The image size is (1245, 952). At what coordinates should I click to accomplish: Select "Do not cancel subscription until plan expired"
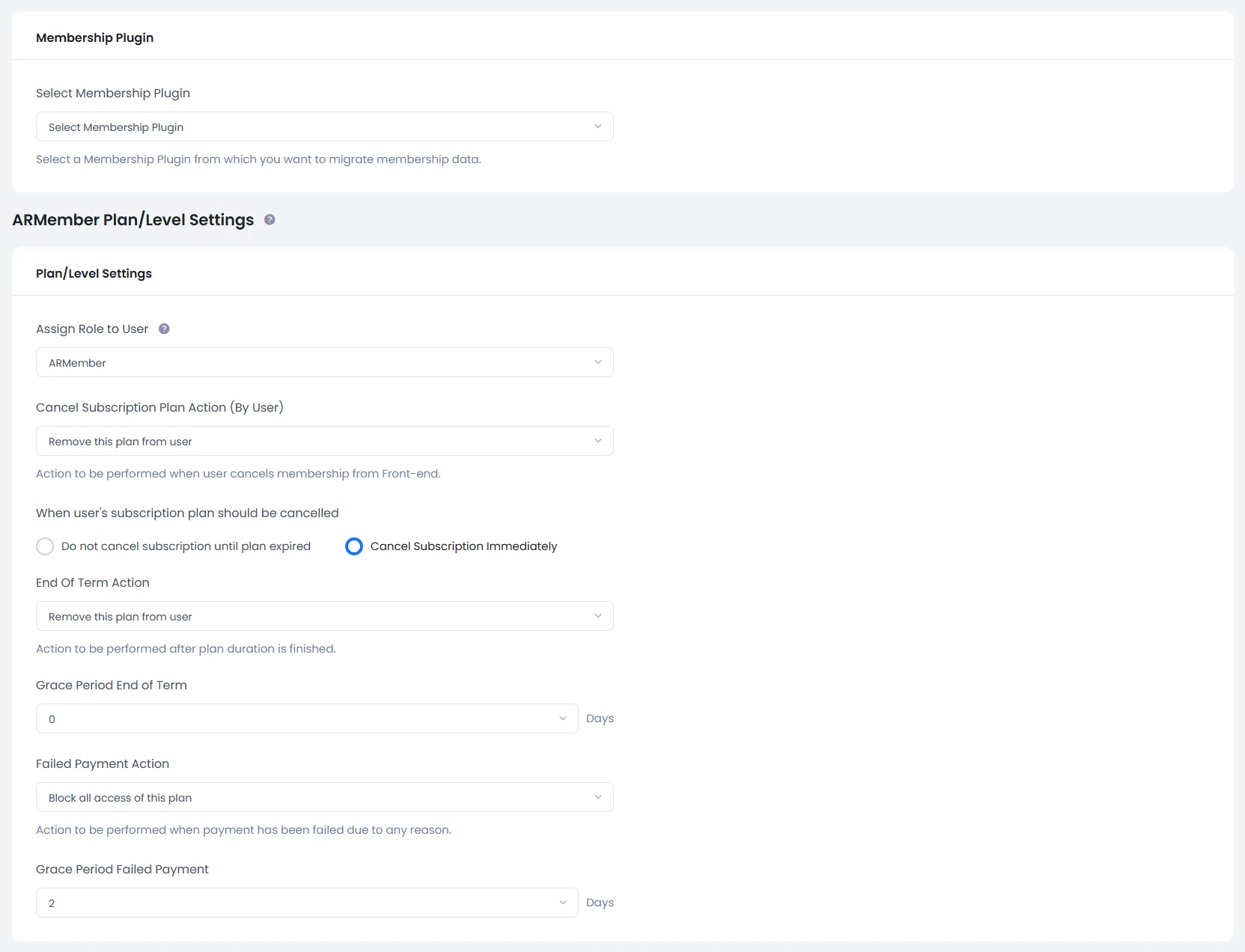click(x=45, y=546)
